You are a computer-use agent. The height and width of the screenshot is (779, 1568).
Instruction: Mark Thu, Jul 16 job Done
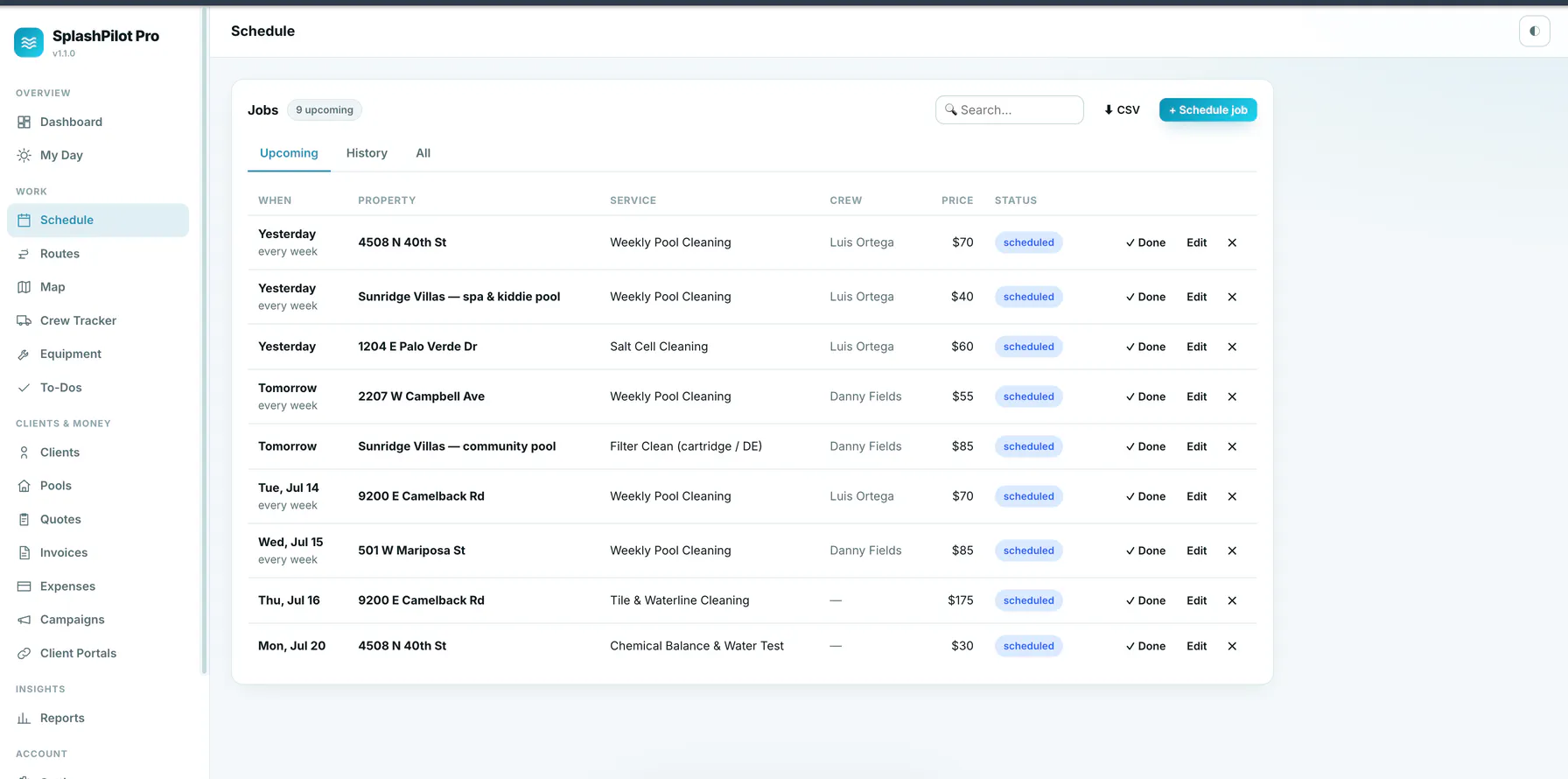[1145, 600]
